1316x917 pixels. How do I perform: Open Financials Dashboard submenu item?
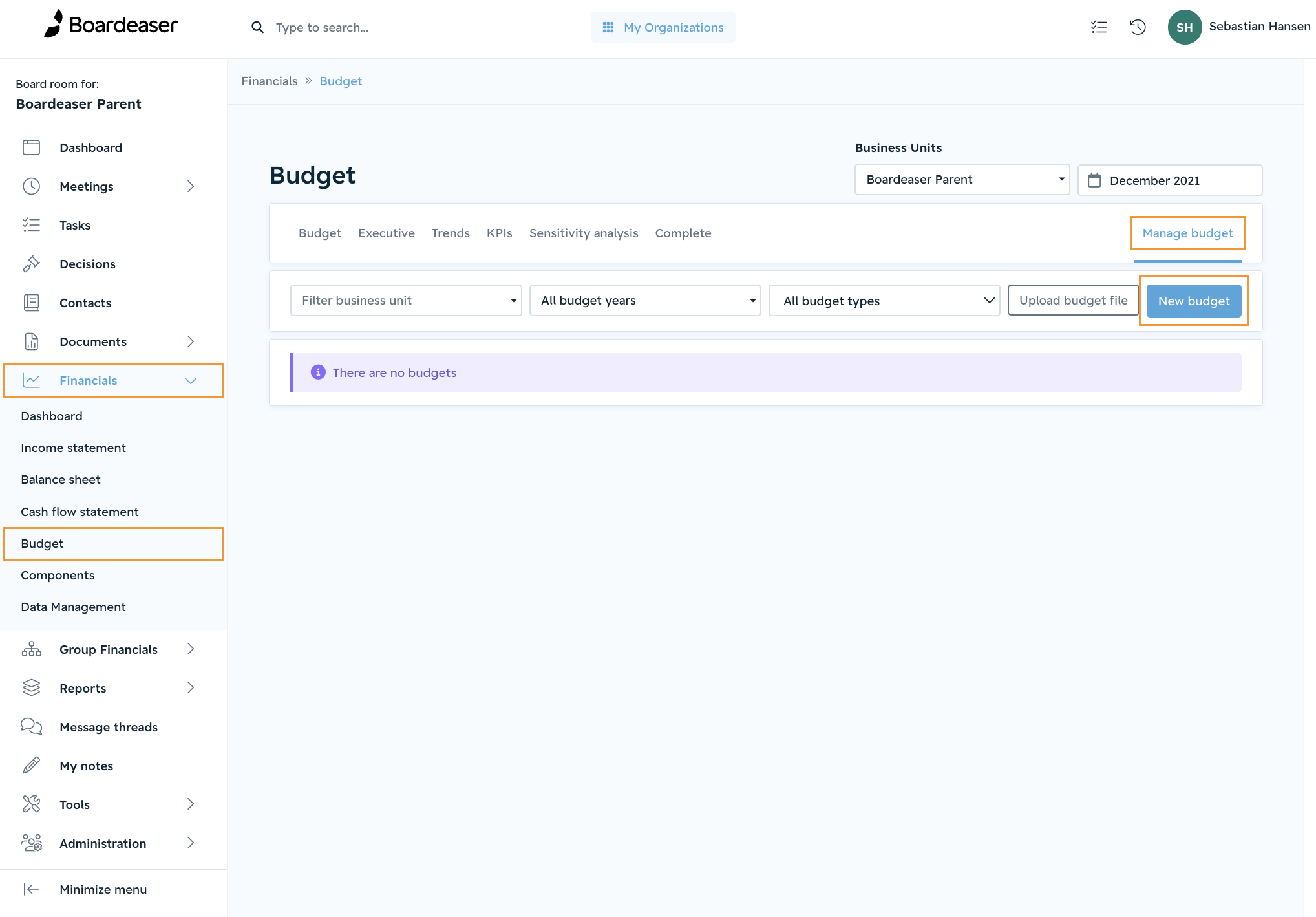[x=52, y=416]
